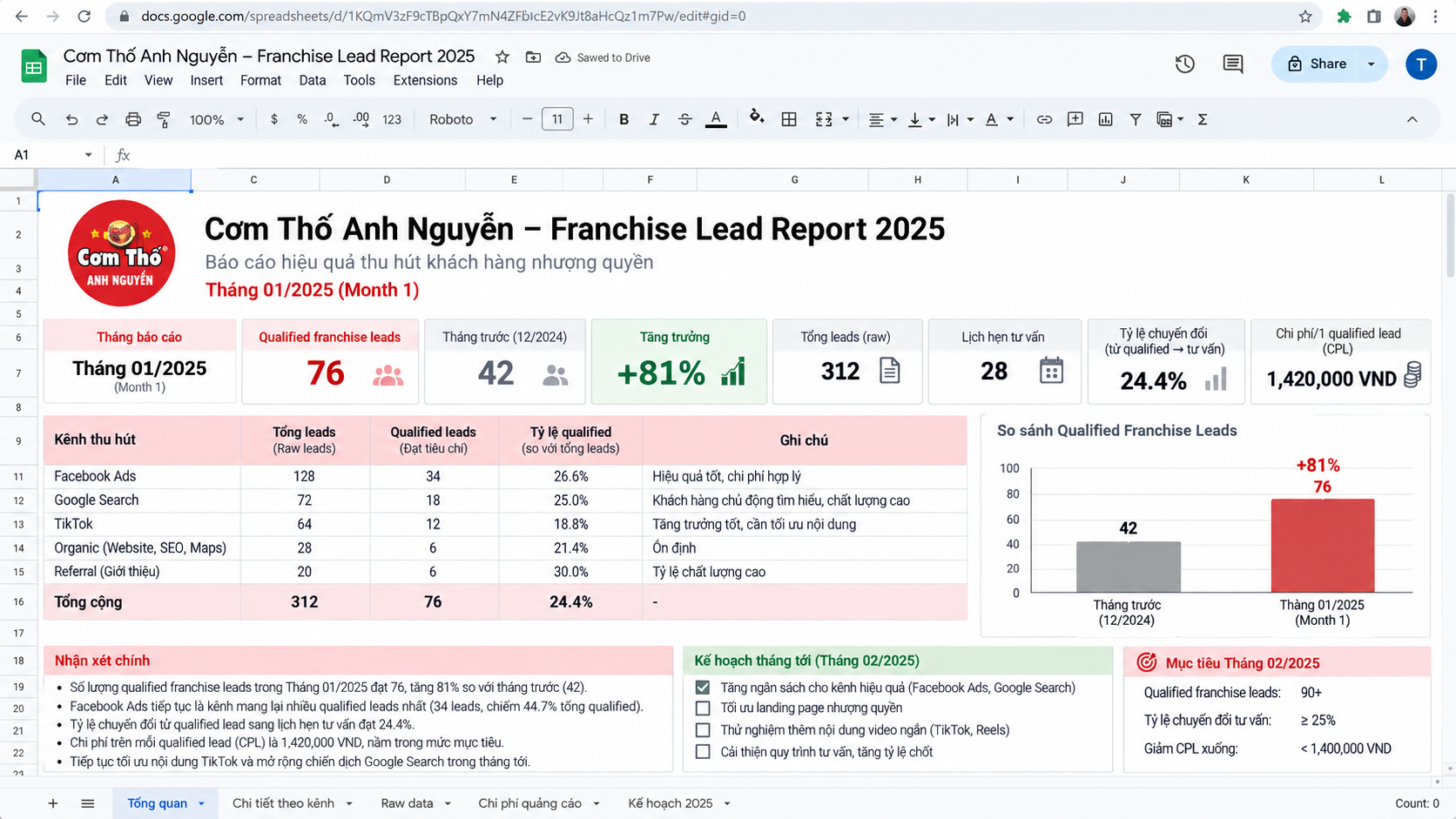The image size is (1456, 819).
Task: Create a filter
Action: (x=1136, y=119)
